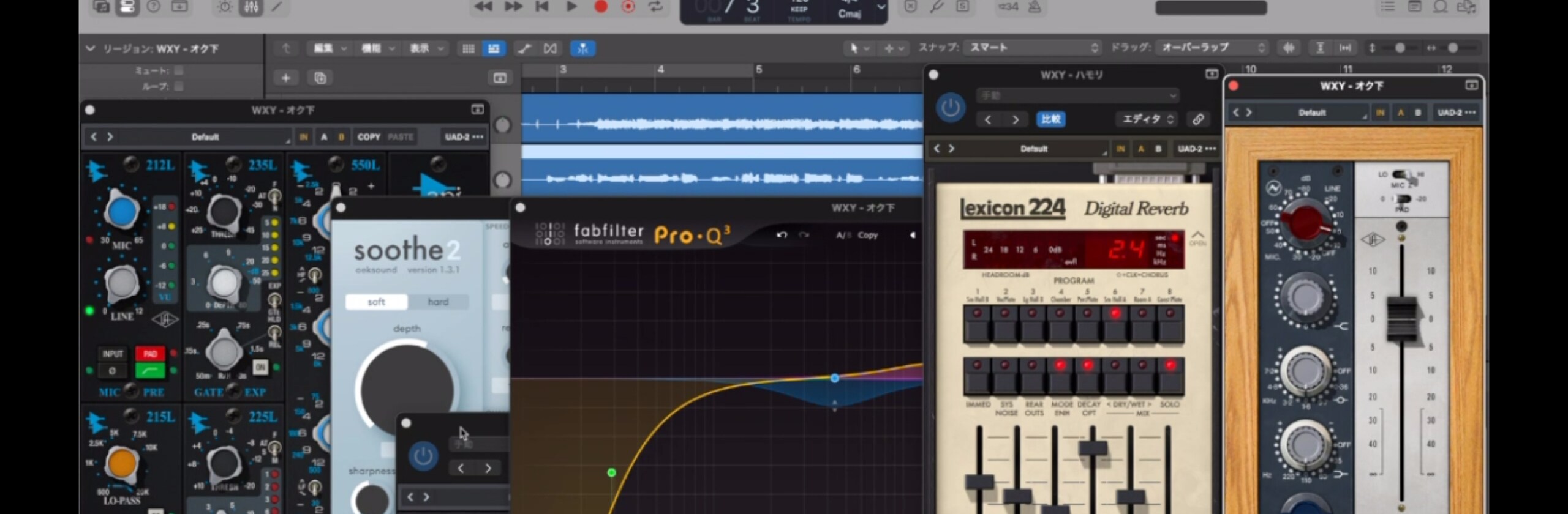Viewport: 1568px width, 514px height.
Task: Open the Tuner
Action: 937,7
